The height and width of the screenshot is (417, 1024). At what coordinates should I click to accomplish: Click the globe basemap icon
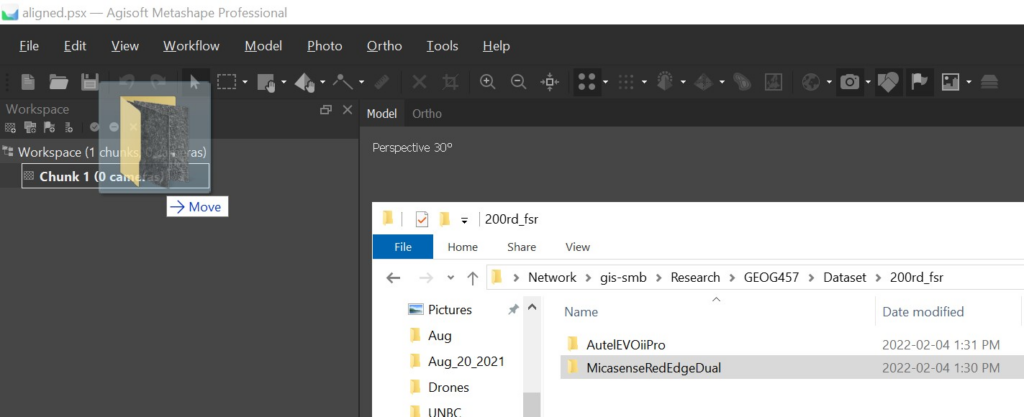(811, 82)
